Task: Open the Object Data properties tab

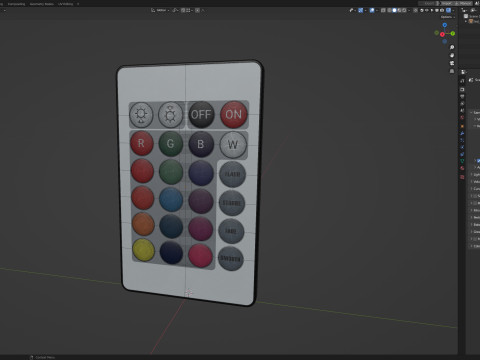Action: (462, 161)
